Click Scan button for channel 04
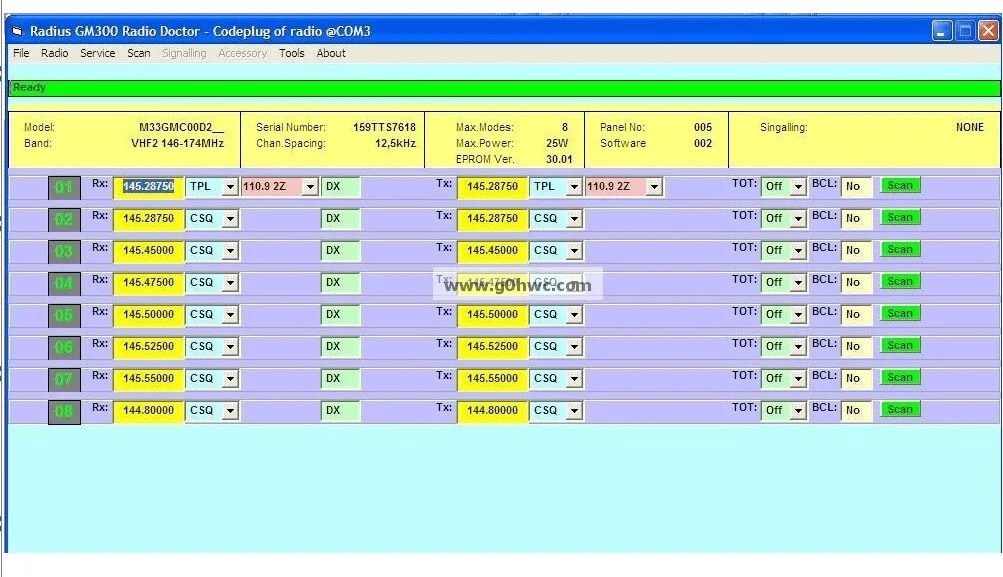Screen dimensions: 1003x577 click(x=900, y=281)
